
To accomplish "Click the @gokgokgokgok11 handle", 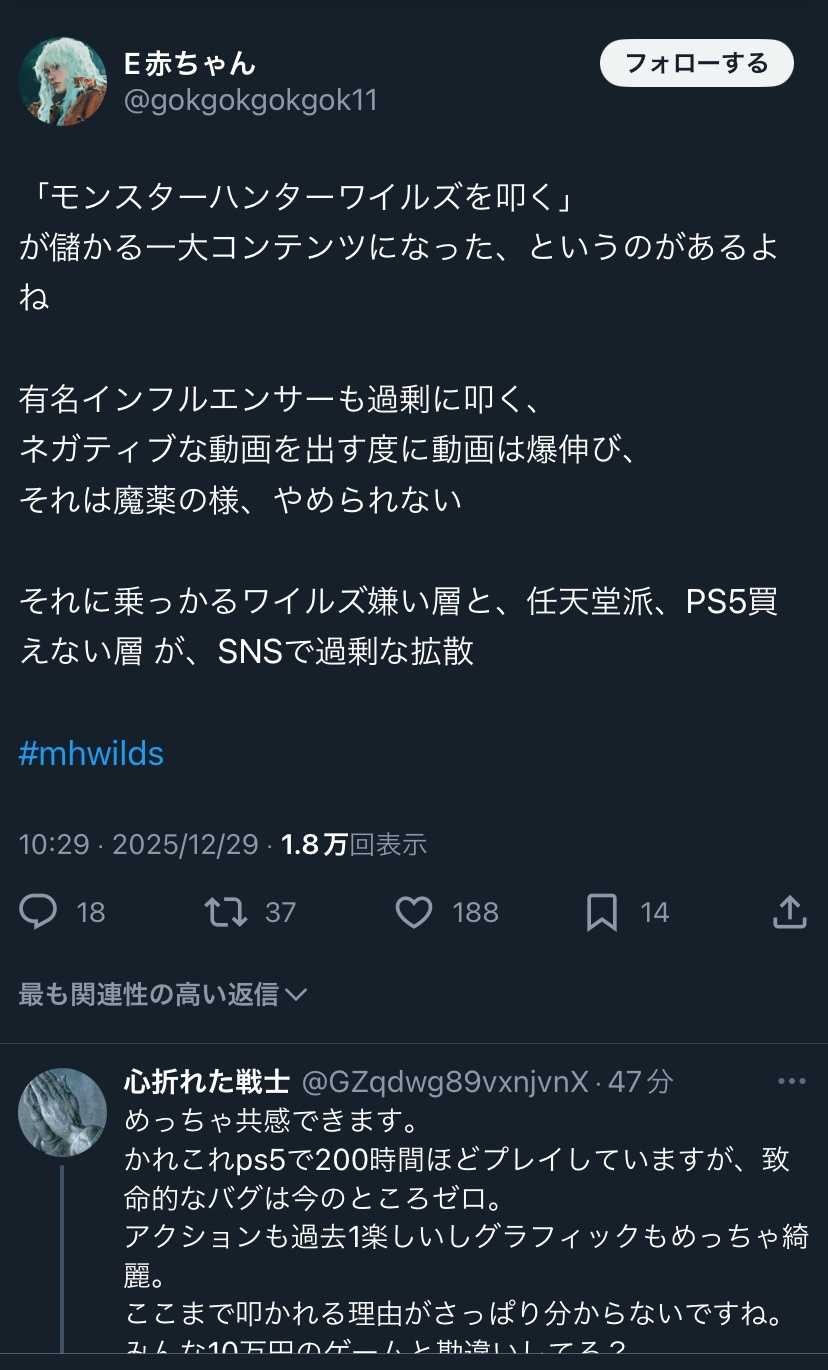I will coord(250,101).
